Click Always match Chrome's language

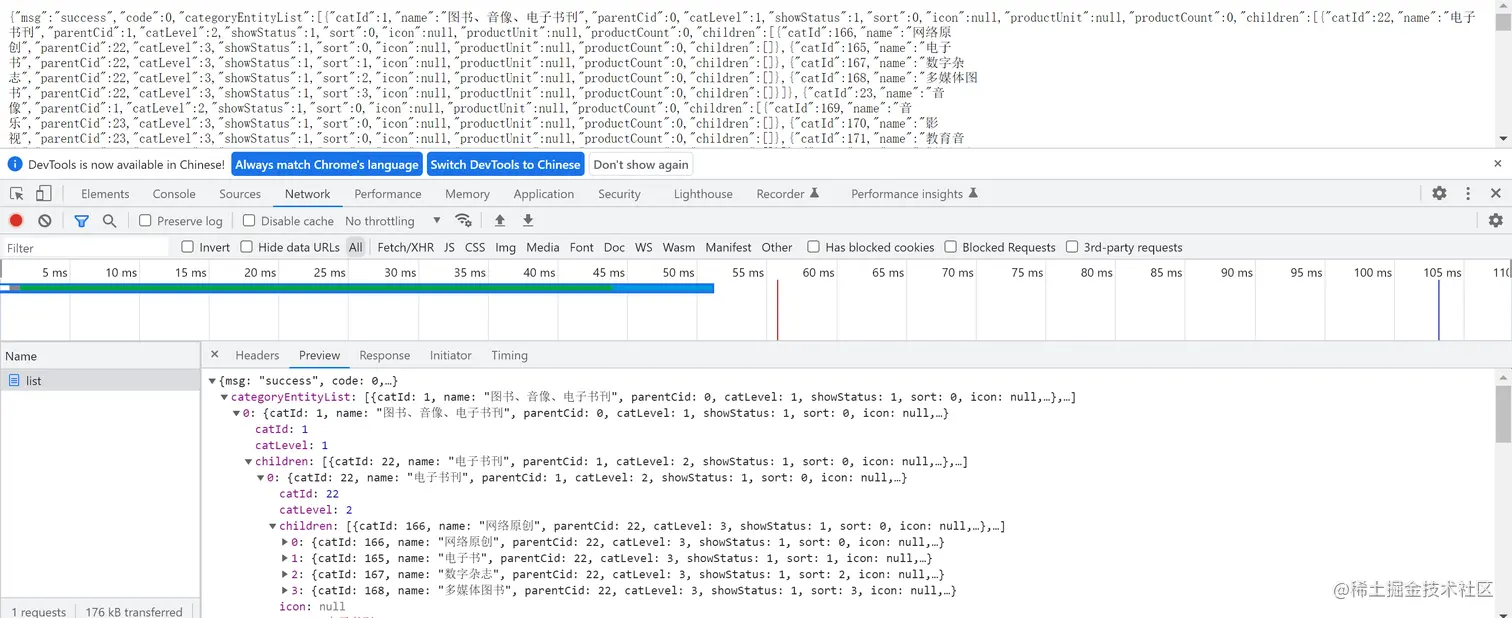pos(327,164)
